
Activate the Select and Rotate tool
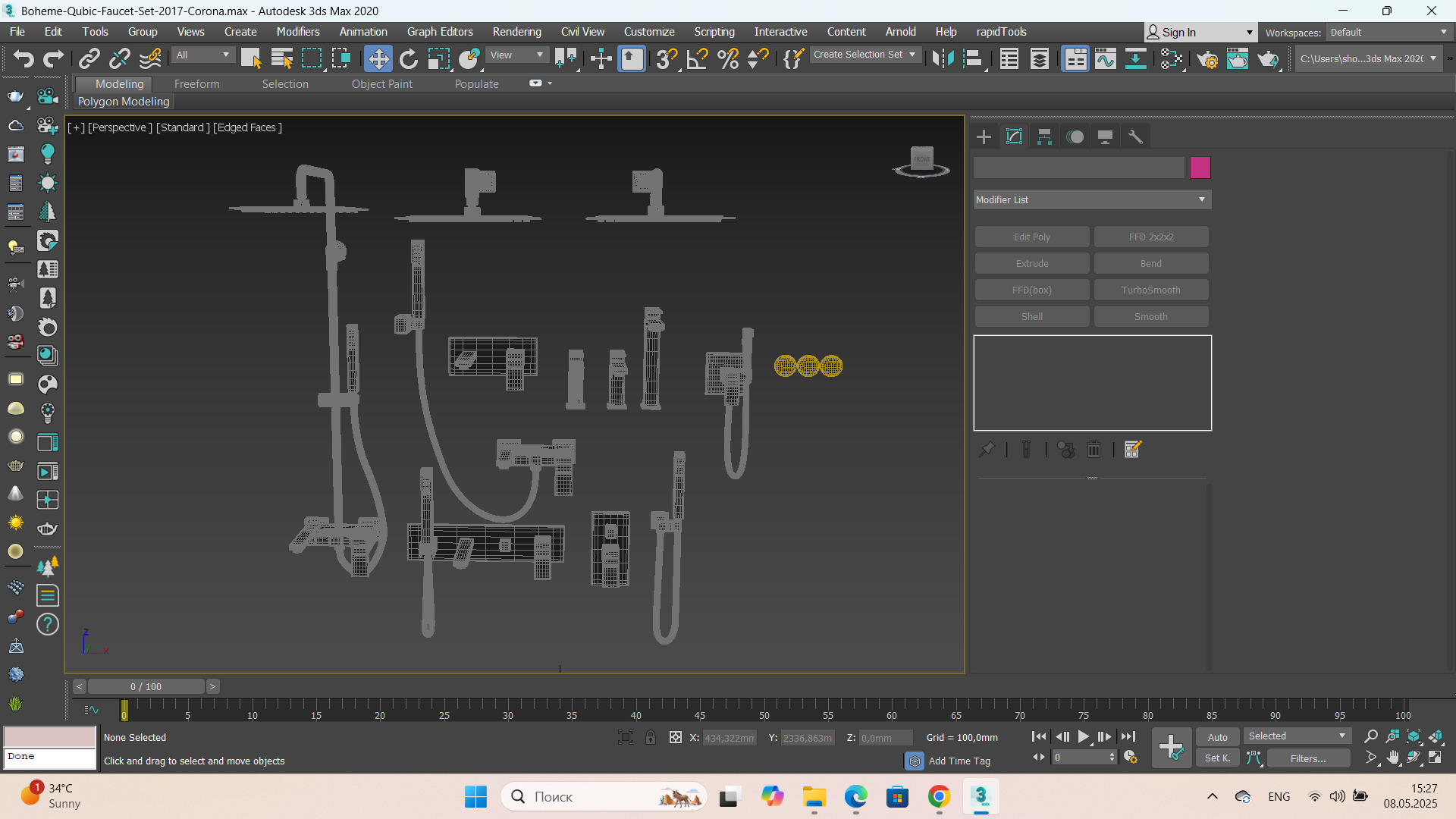(x=408, y=58)
